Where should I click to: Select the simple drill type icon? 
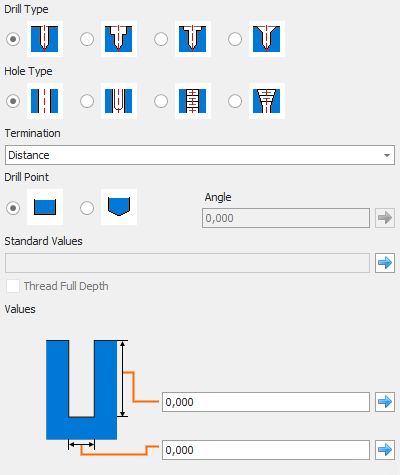point(45,39)
